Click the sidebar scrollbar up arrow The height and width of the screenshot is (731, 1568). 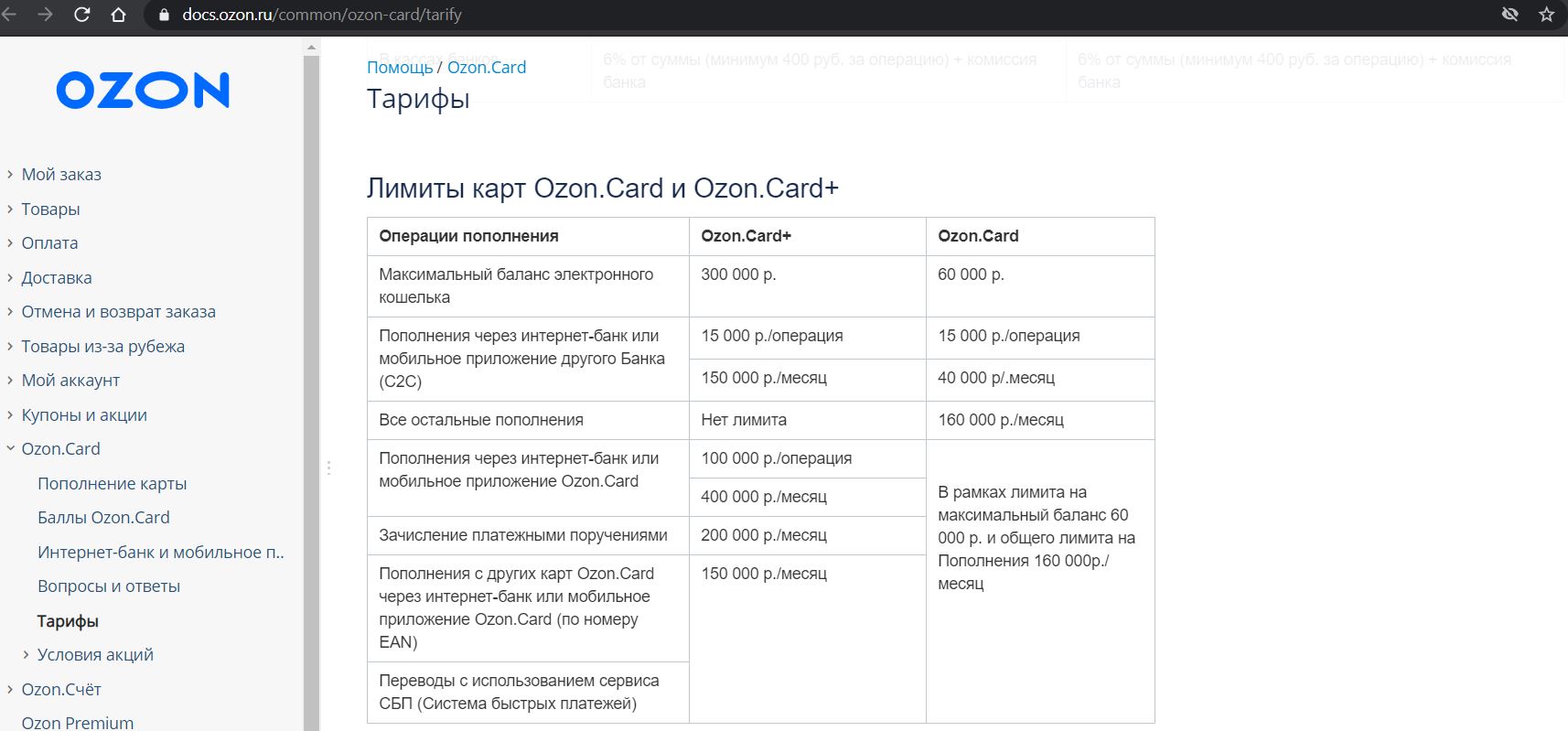click(x=311, y=47)
